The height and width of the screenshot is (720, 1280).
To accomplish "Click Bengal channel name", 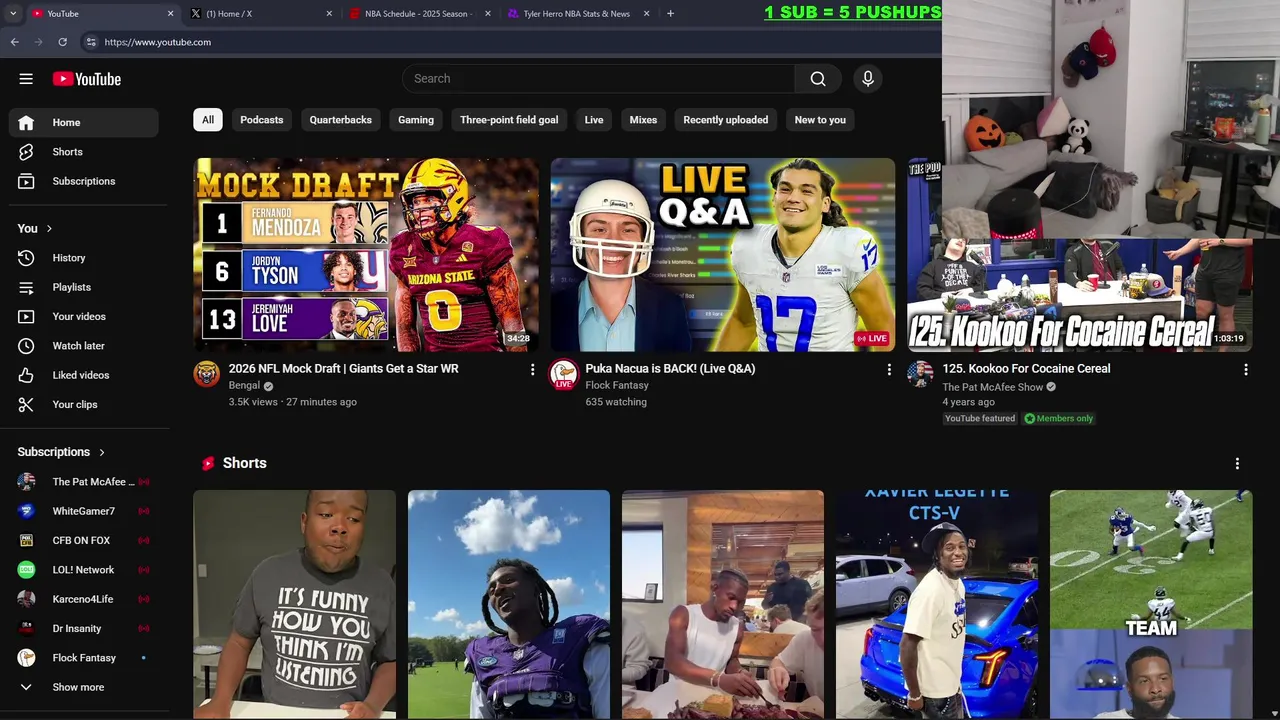I will pyautogui.click(x=244, y=386).
